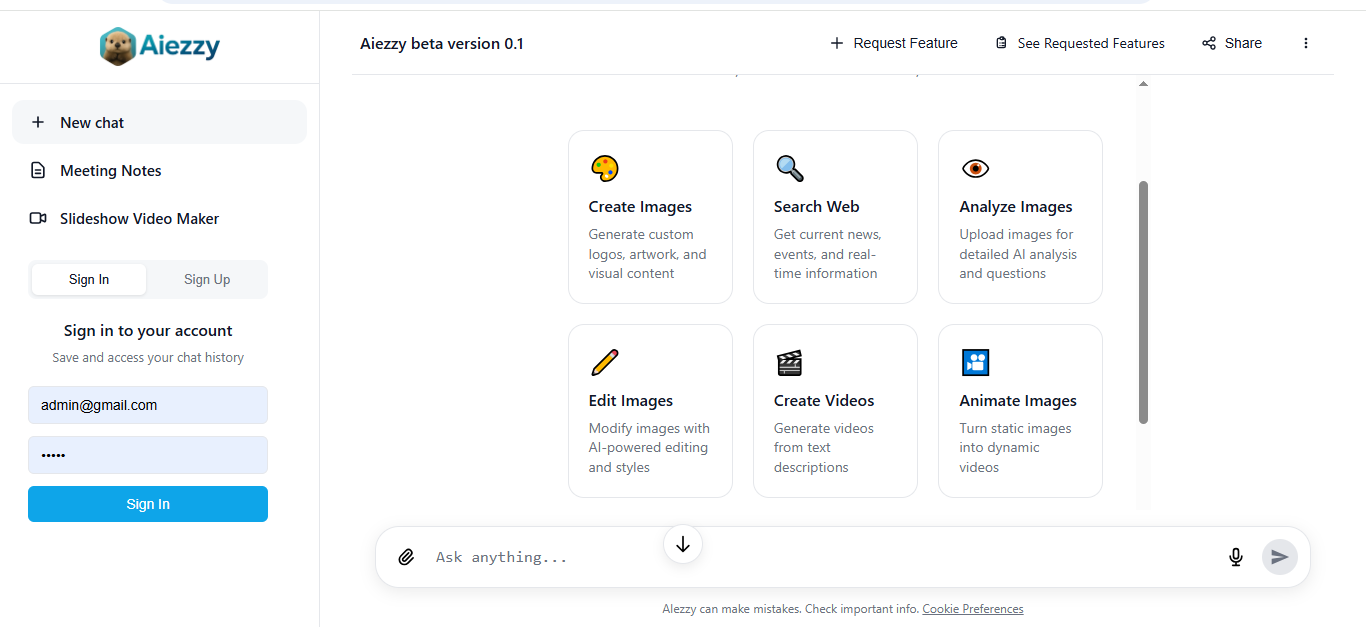Click the microphone voice input icon
1366x627 pixels.
pos(1236,557)
